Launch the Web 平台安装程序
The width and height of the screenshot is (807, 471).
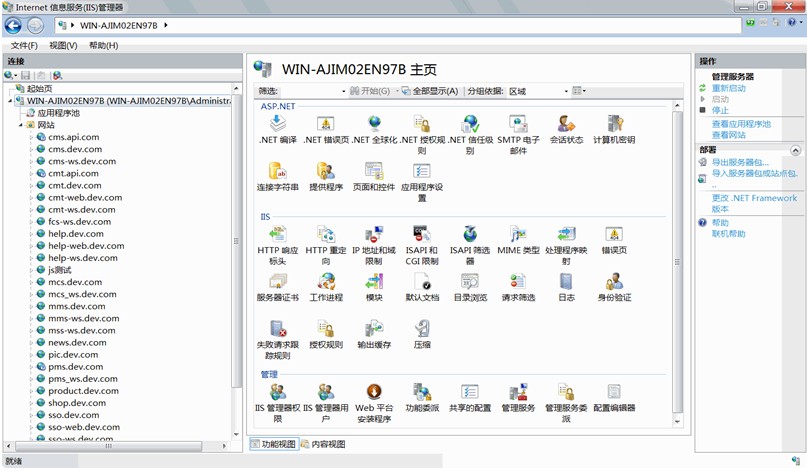[x=374, y=403]
